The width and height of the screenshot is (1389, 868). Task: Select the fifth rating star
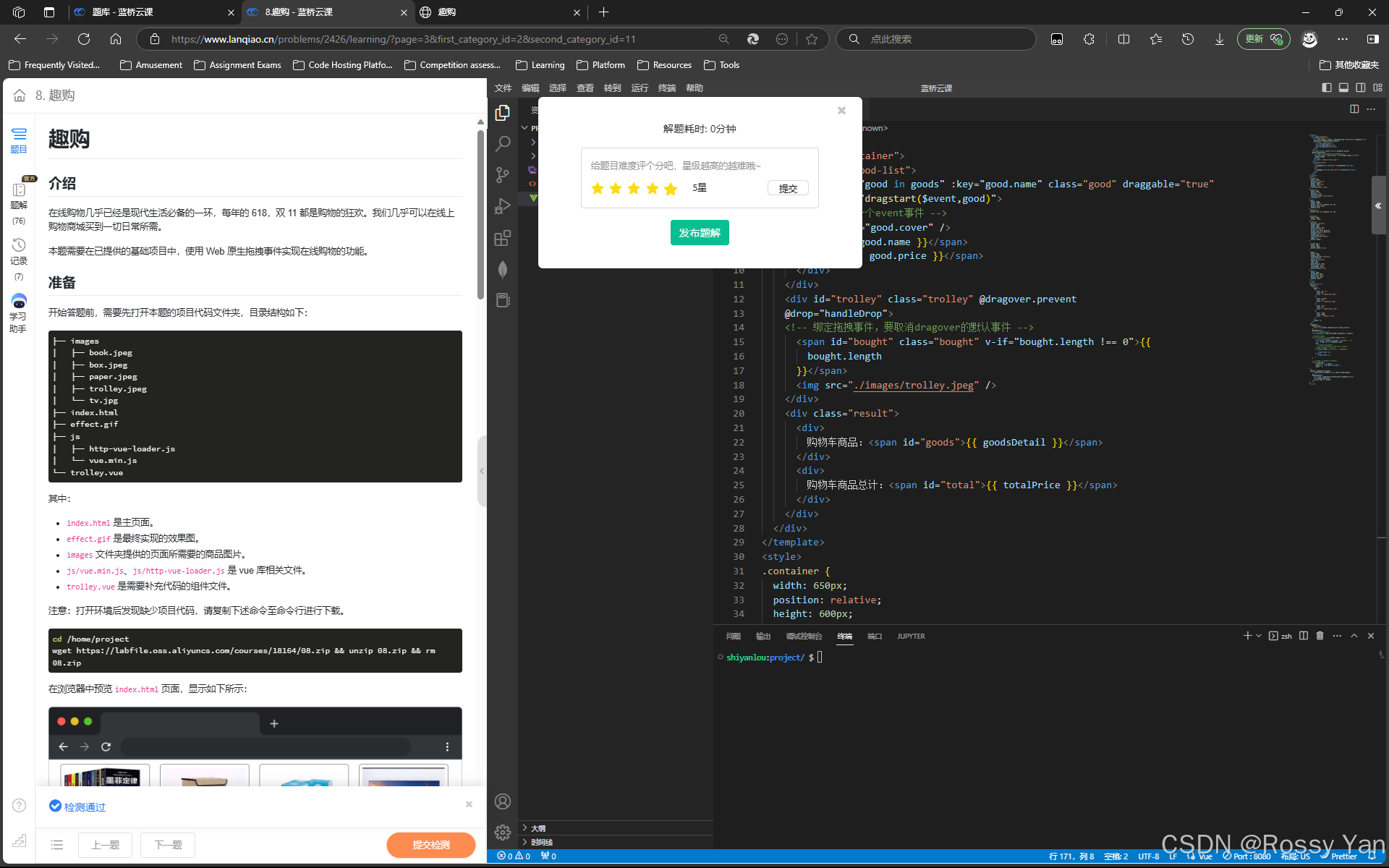[671, 189]
